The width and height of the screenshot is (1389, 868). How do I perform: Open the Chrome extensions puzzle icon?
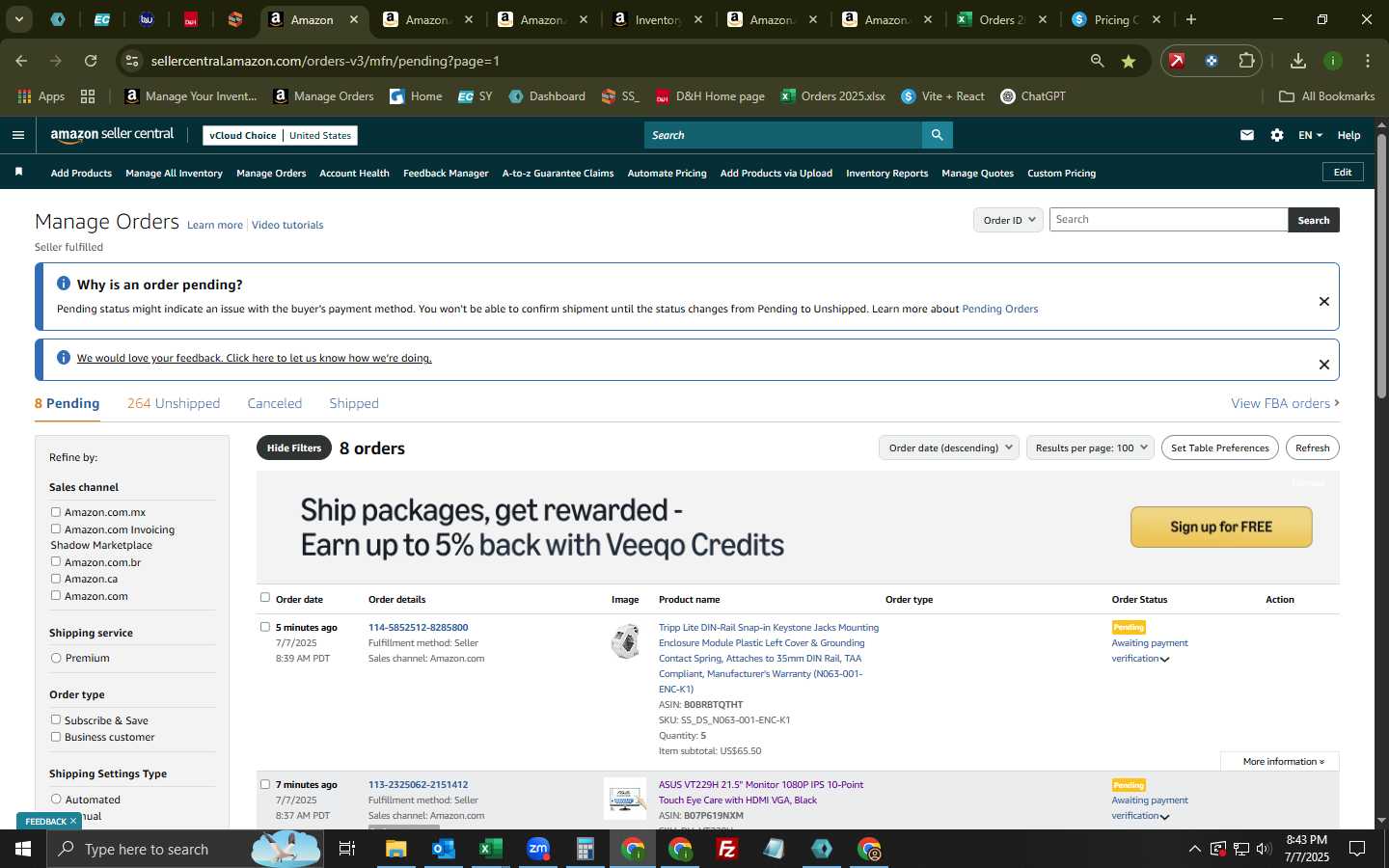pos(1246,61)
